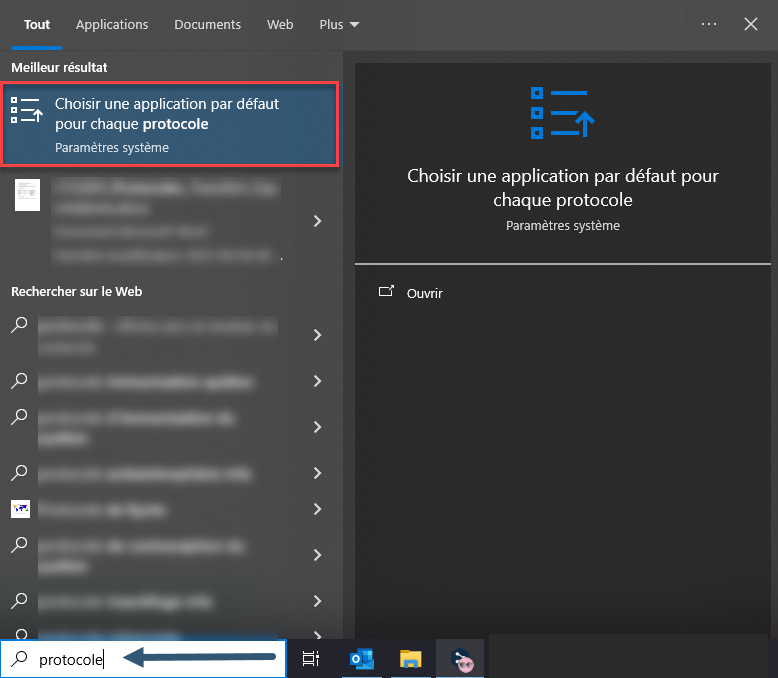
Task: Open best result 'Choisir une application par défaut'
Action: tap(170, 124)
